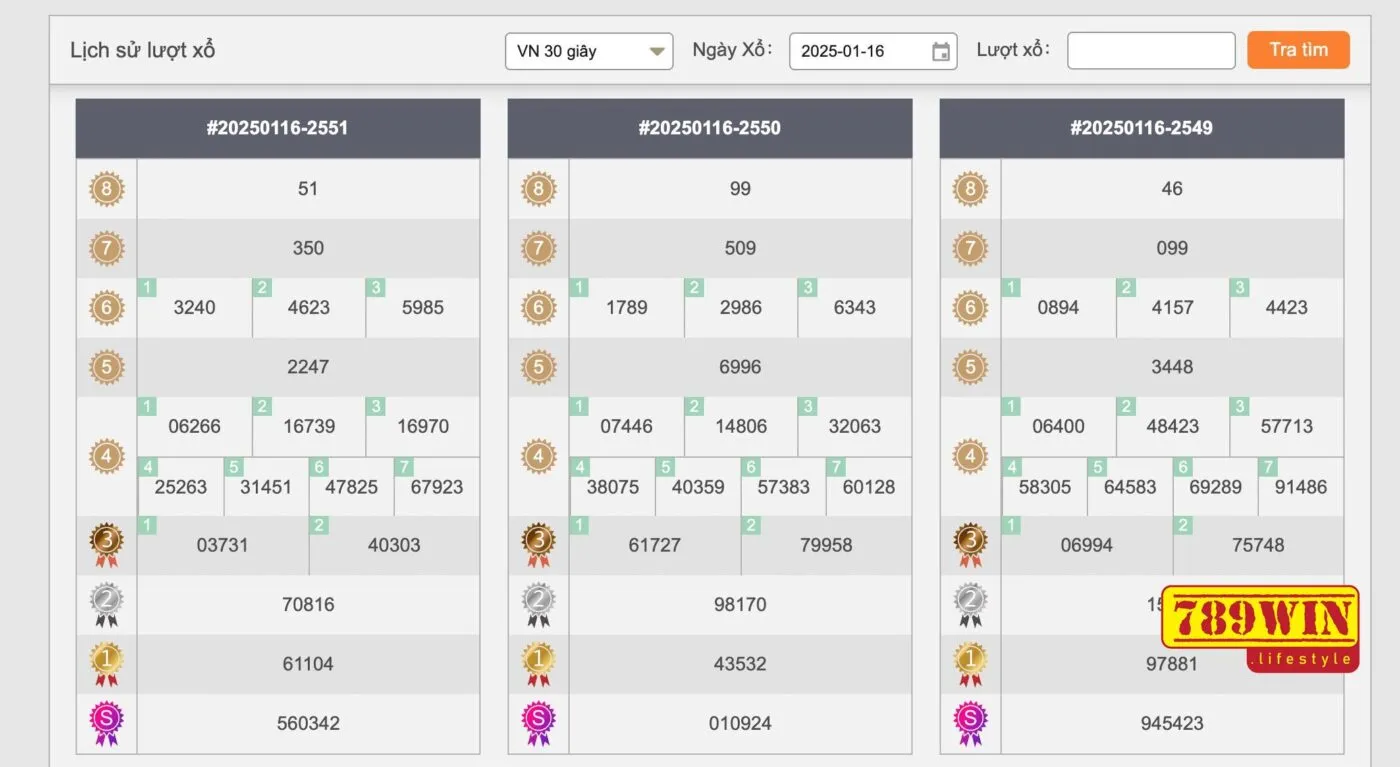The image size is (1400, 767).
Task: Focus the Lượt xổ input field
Action: pyautogui.click(x=1151, y=51)
